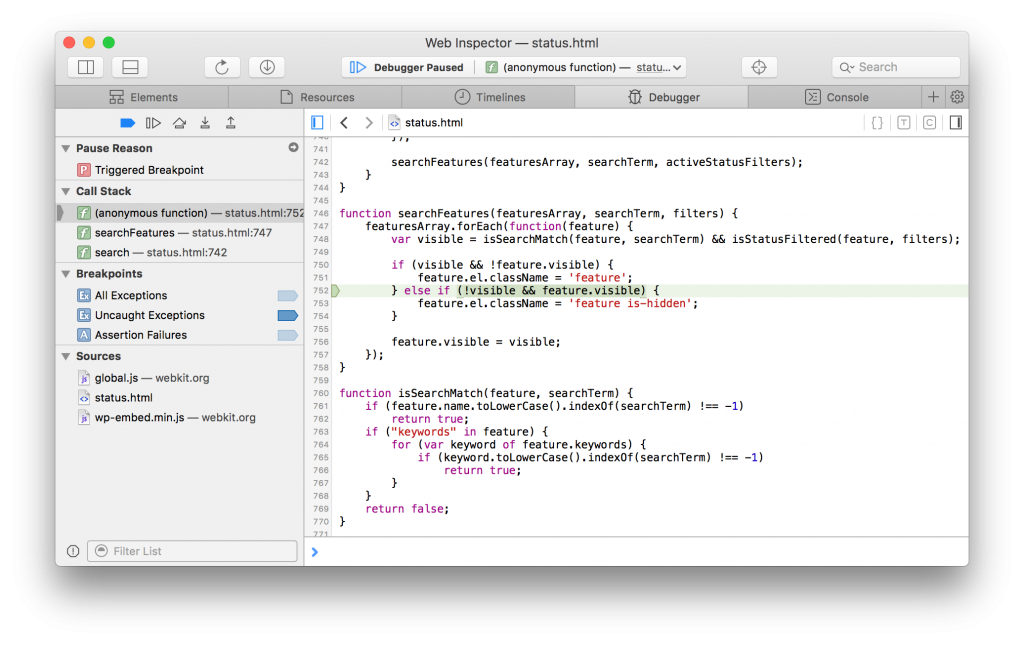1024x645 pixels.
Task: Disable the Uncaught Exceptions breakpoint toggle
Action: pos(288,315)
